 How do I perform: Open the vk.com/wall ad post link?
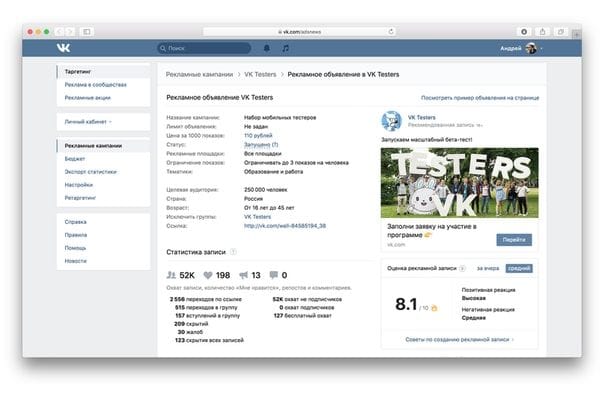(x=285, y=226)
